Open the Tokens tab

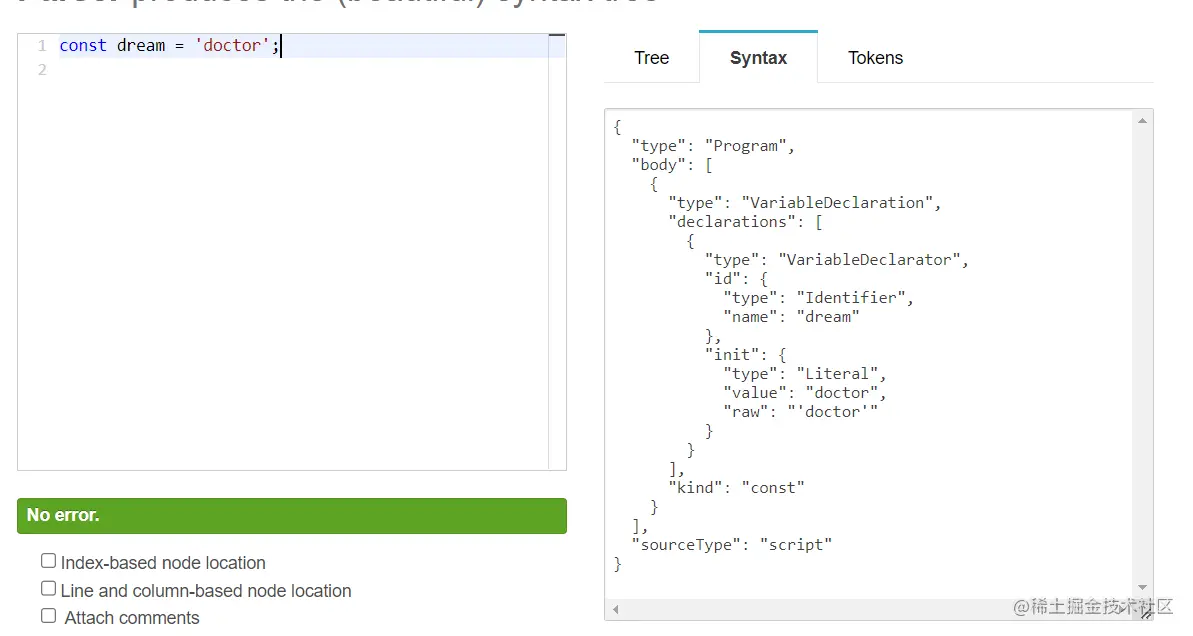point(875,58)
